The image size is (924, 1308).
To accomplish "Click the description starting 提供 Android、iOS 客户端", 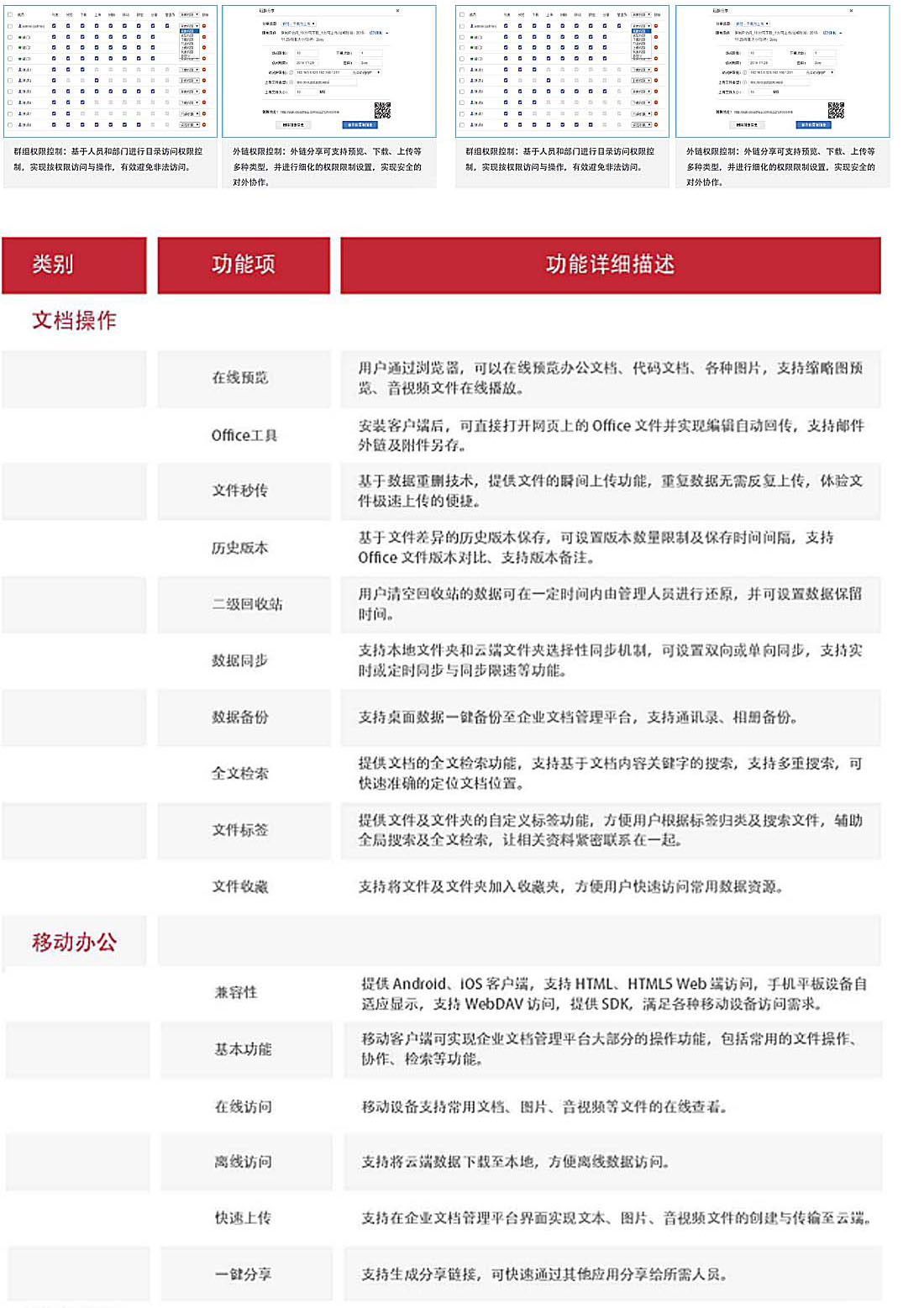I will (614, 994).
